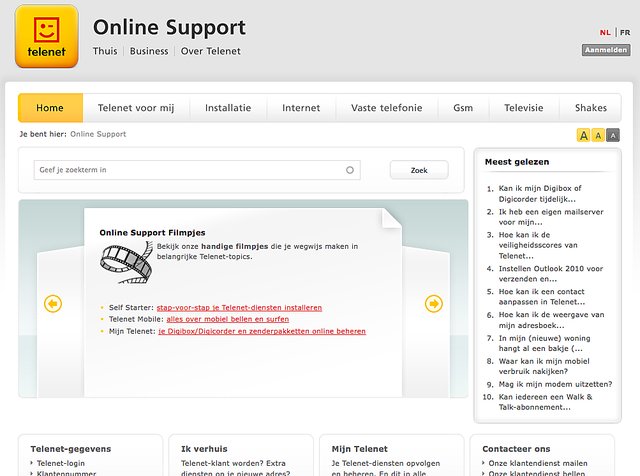The image size is (640, 476).
Task: Open the Shakes tab
Action: pyautogui.click(x=591, y=108)
